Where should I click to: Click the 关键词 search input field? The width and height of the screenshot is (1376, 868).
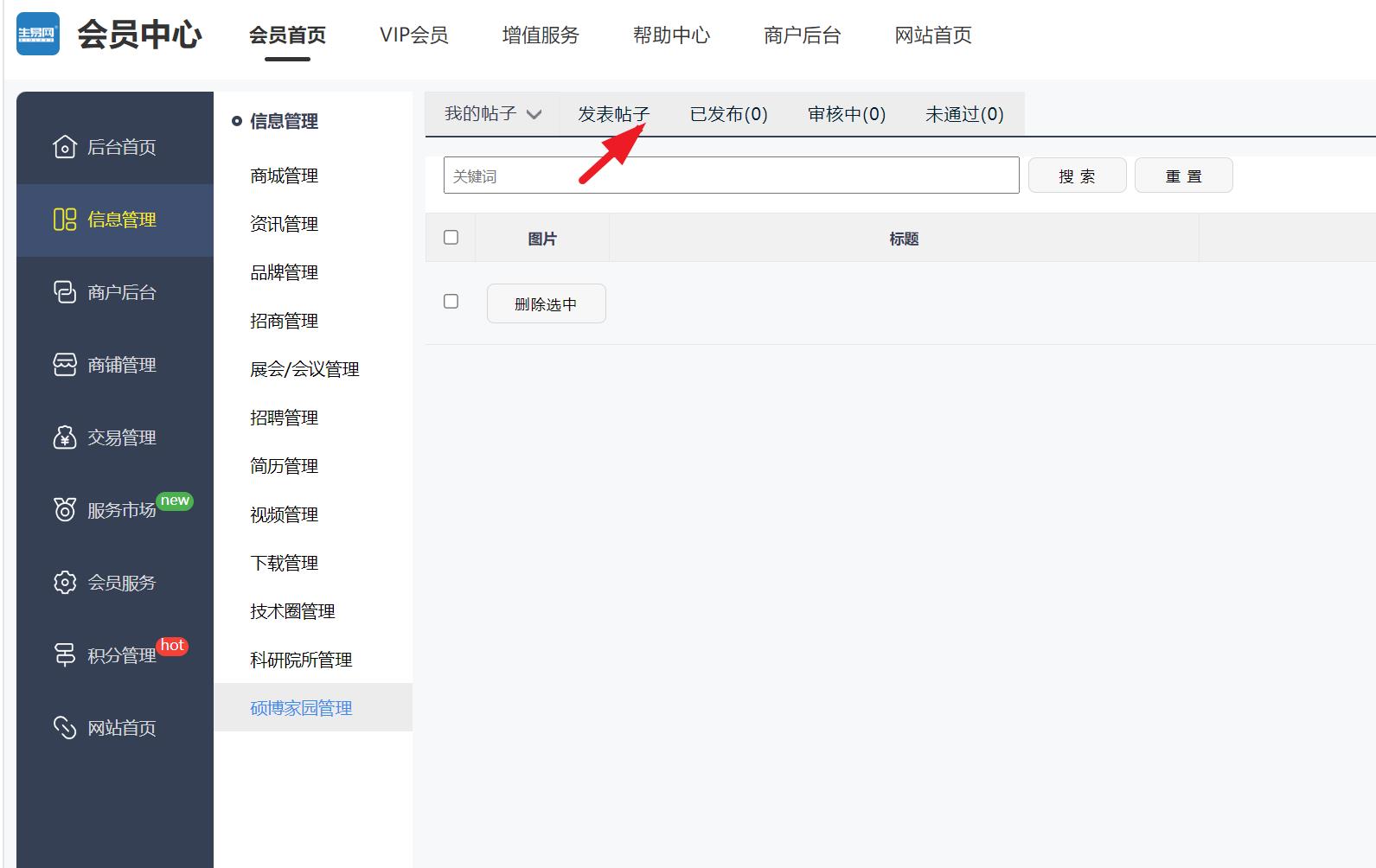pyautogui.click(x=731, y=176)
